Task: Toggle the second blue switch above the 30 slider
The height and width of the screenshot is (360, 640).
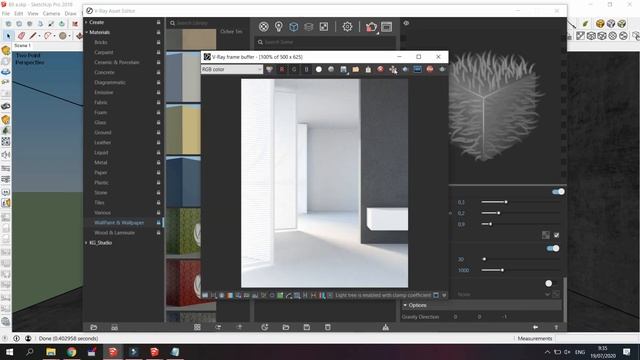Action: point(553,248)
